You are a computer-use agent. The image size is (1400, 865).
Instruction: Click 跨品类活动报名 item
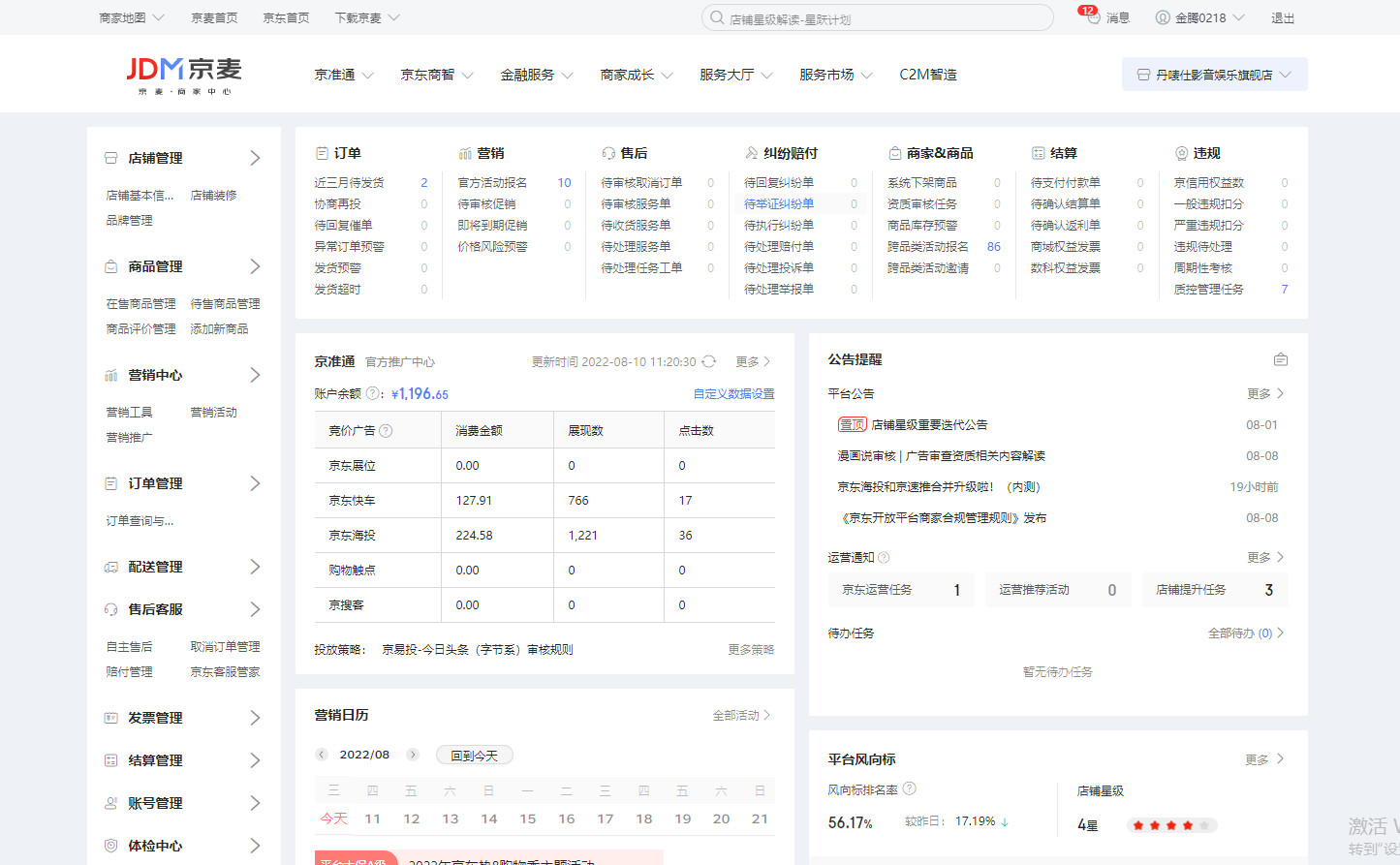[x=927, y=246]
